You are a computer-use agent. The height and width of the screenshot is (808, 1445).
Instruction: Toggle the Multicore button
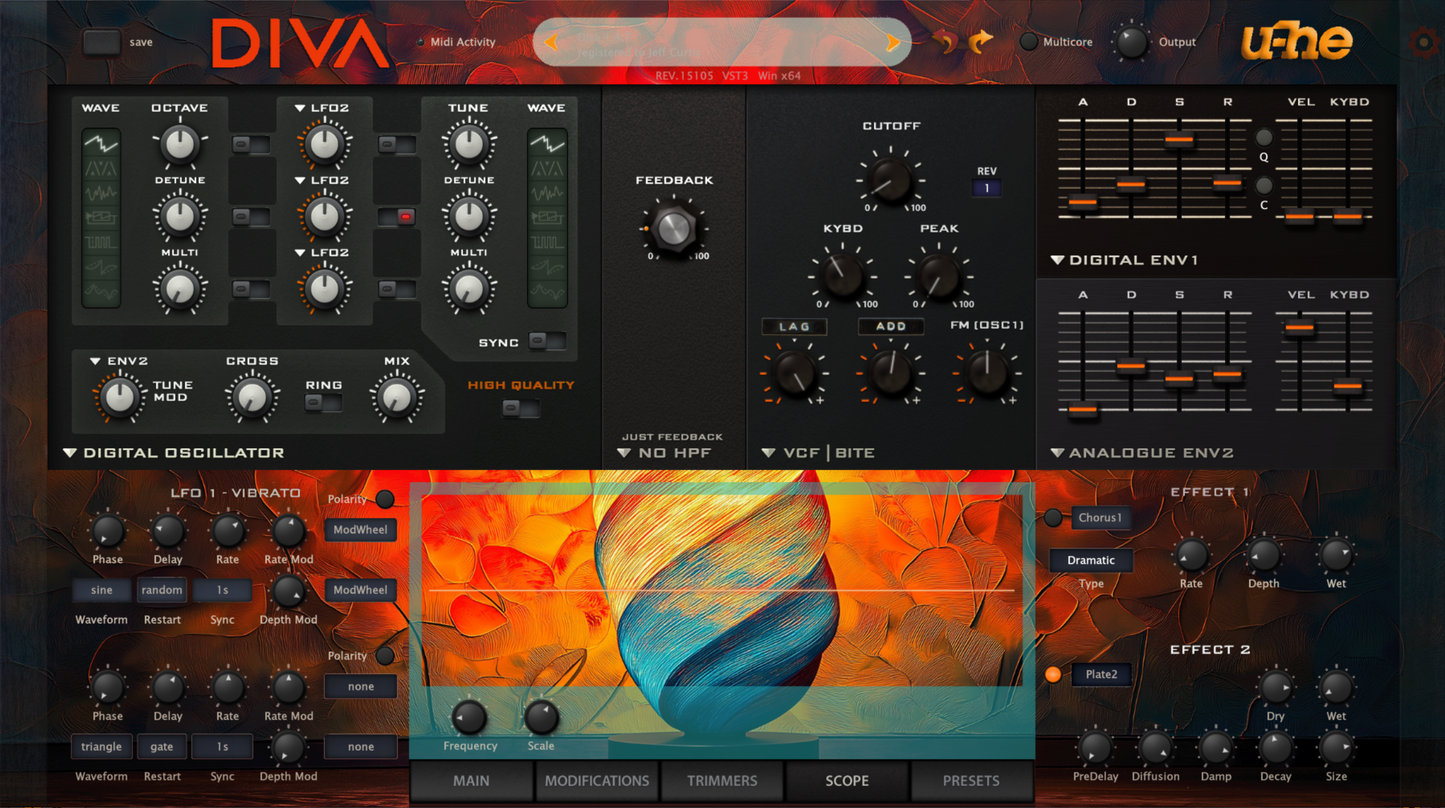coord(1028,42)
